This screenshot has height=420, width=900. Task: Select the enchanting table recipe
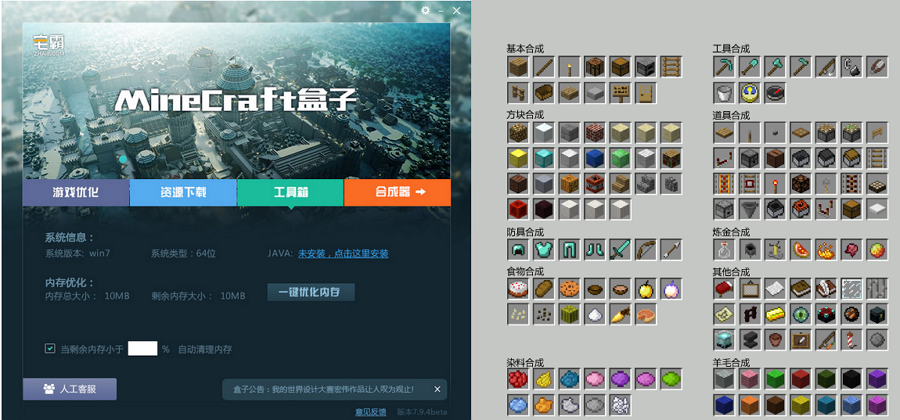pos(825,314)
